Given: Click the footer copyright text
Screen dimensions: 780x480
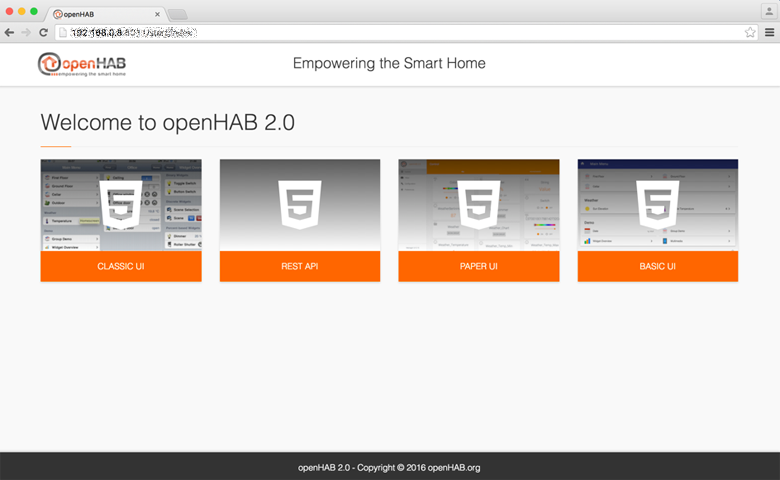Looking at the screenshot, I should click(x=389, y=468).
